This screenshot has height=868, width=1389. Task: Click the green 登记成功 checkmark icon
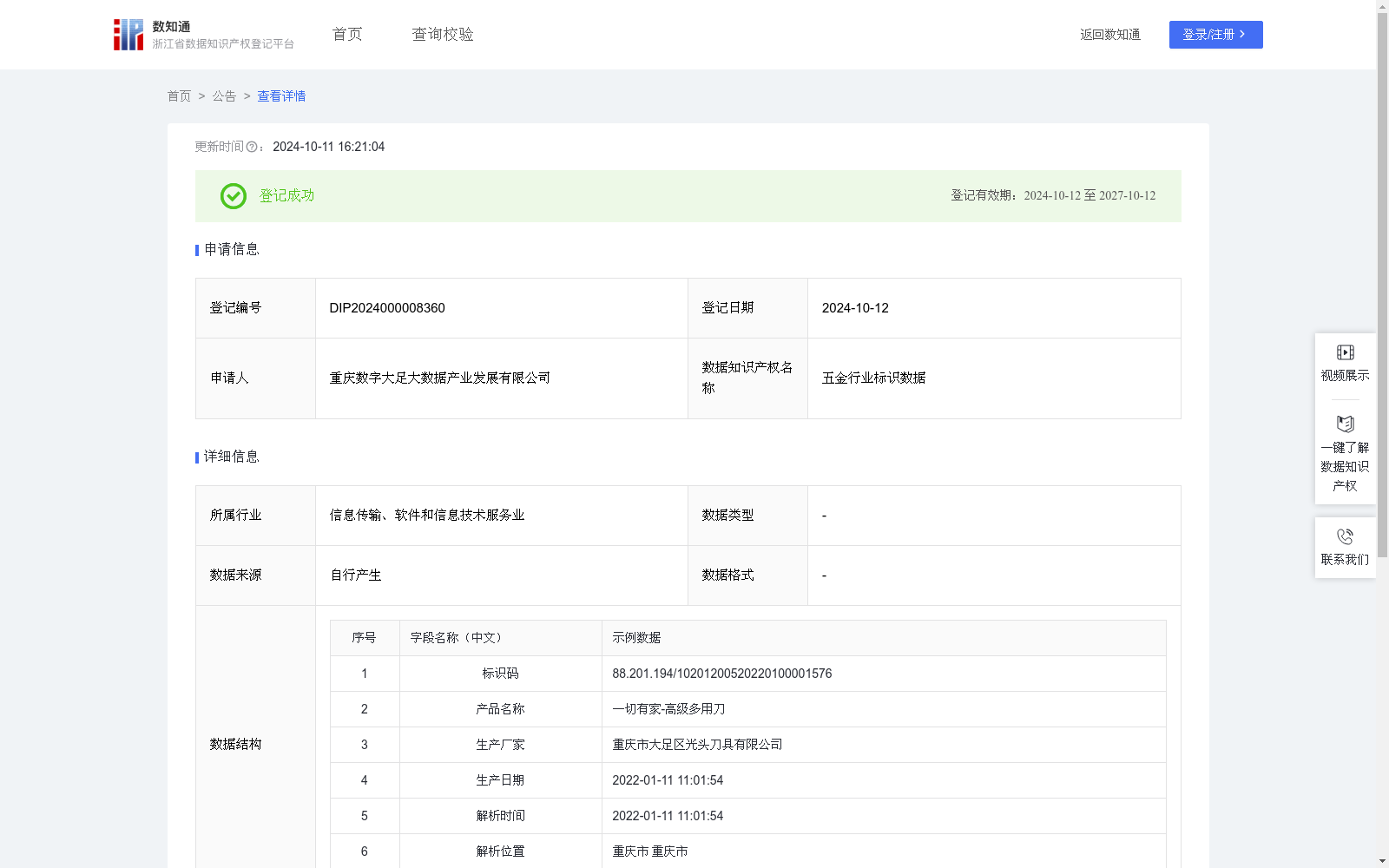point(233,196)
